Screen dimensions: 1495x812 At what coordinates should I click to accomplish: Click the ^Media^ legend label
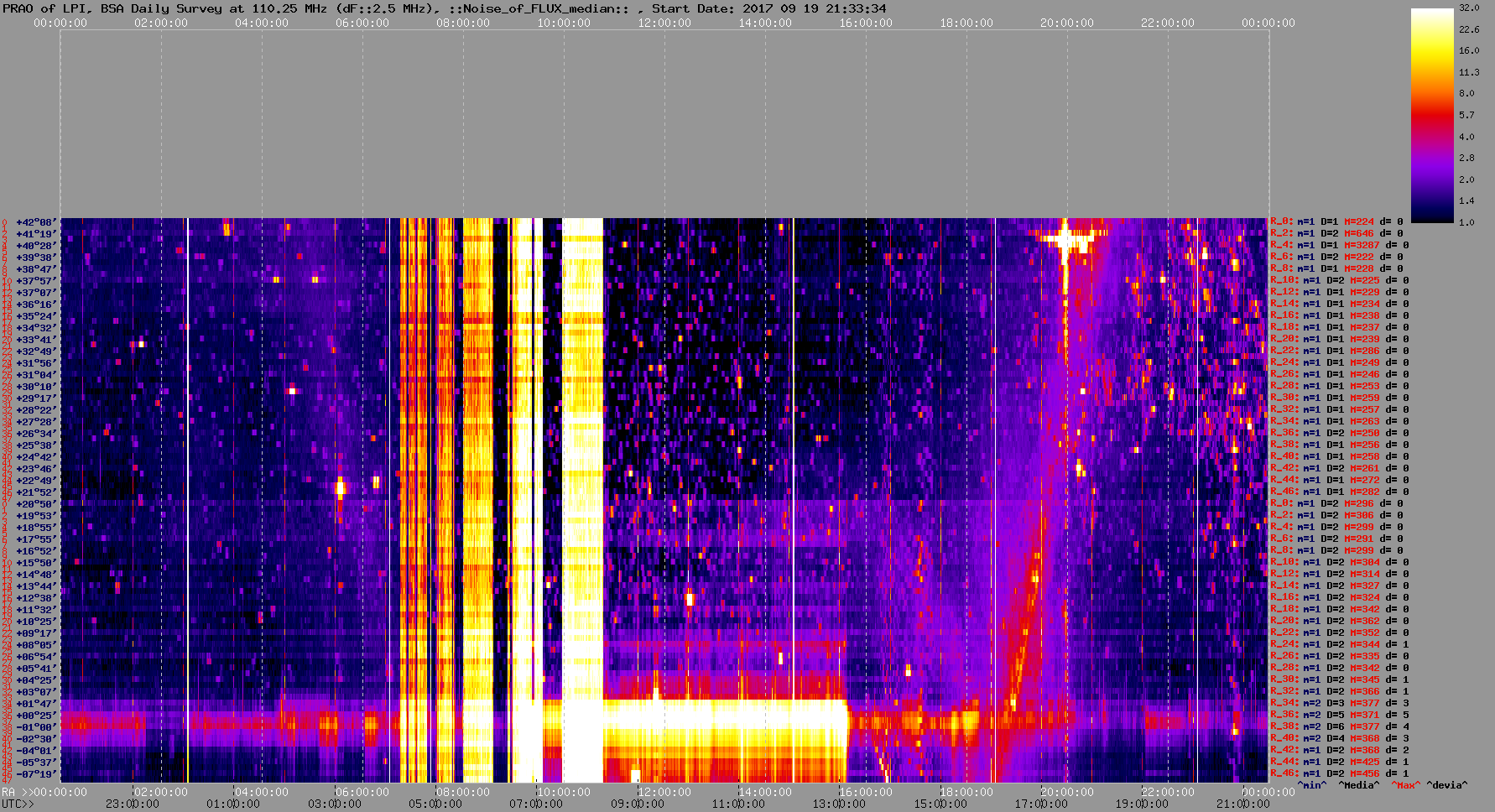[x=1359, y=786]
